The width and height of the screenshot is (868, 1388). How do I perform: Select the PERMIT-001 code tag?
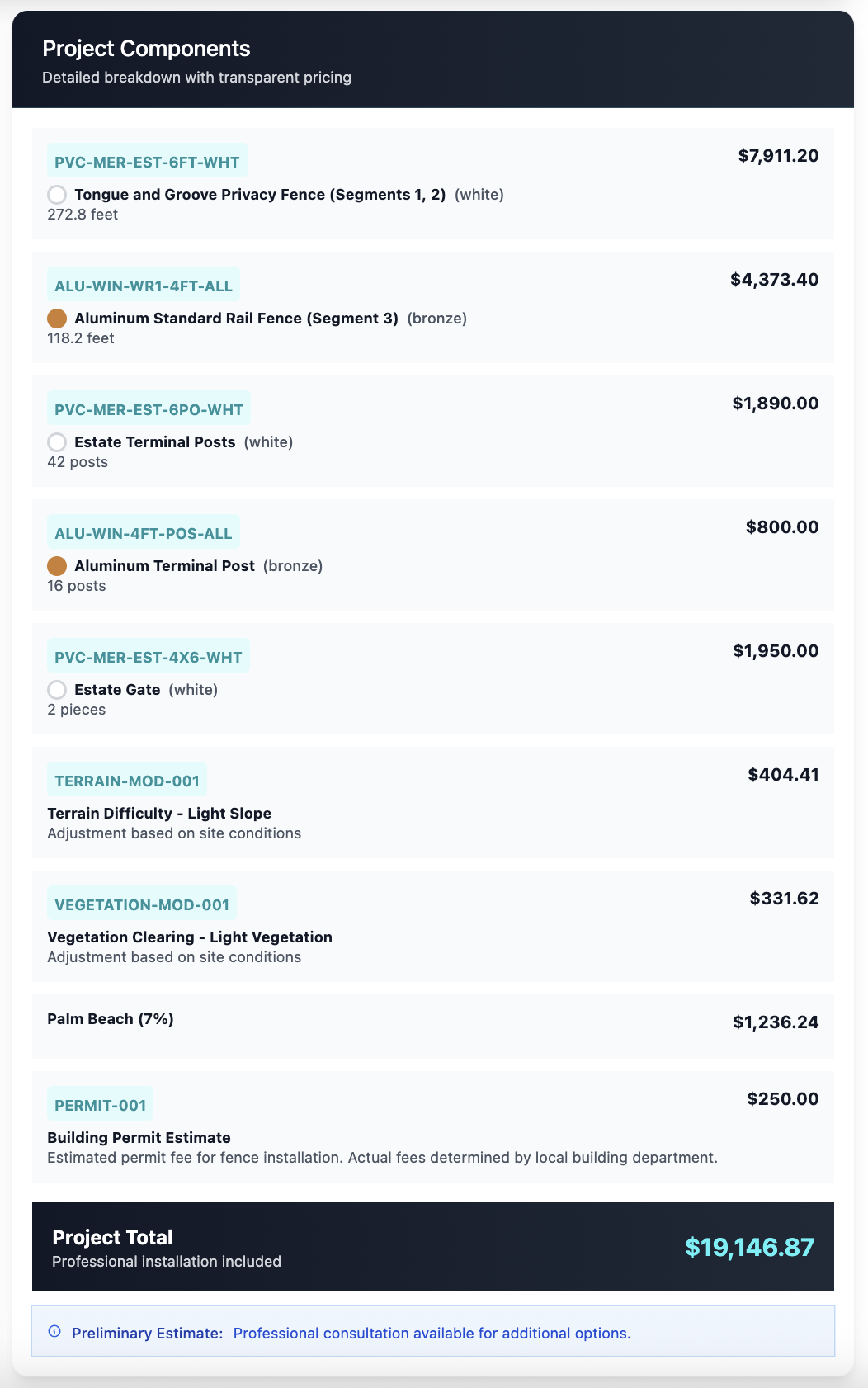[100, 1105]
